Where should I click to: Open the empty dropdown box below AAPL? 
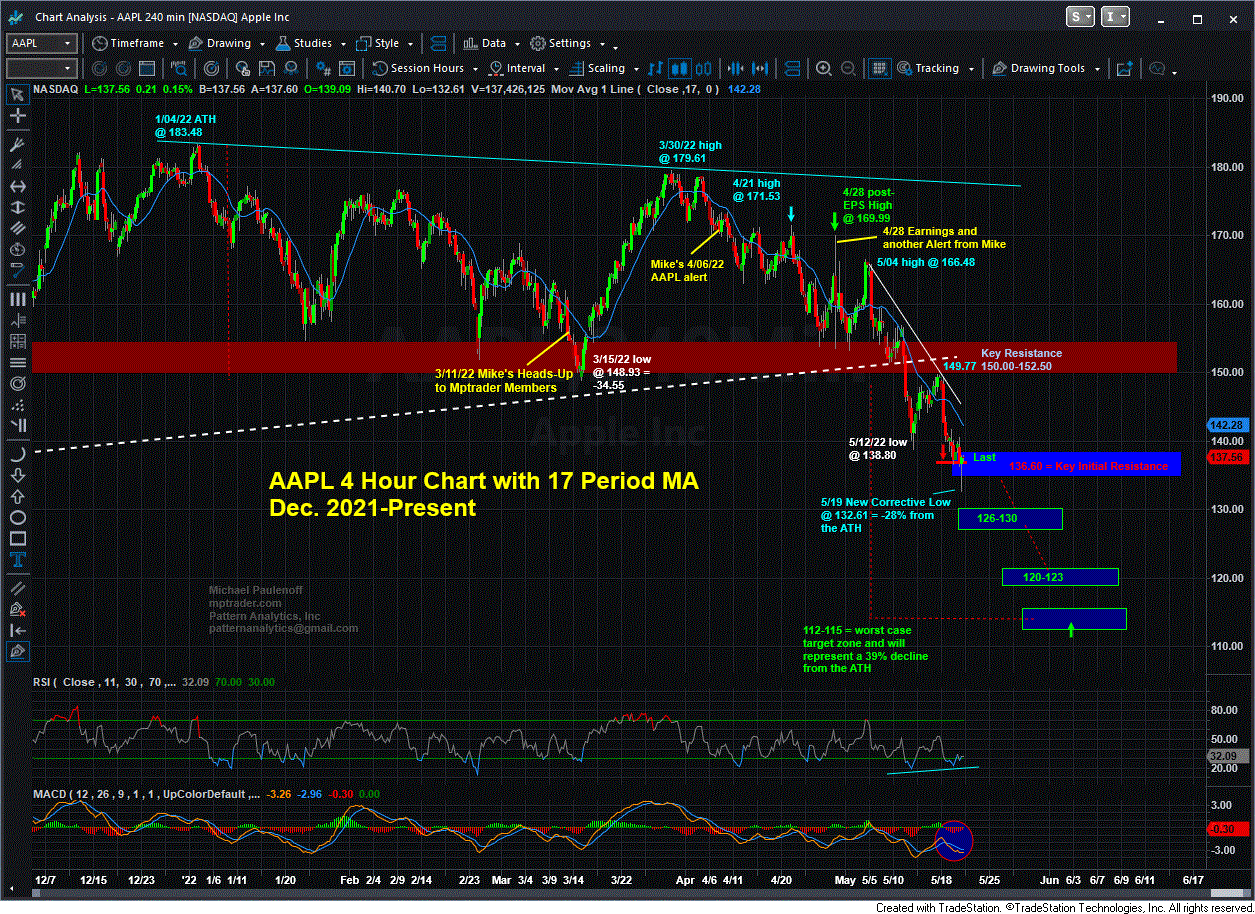(41, 68)
